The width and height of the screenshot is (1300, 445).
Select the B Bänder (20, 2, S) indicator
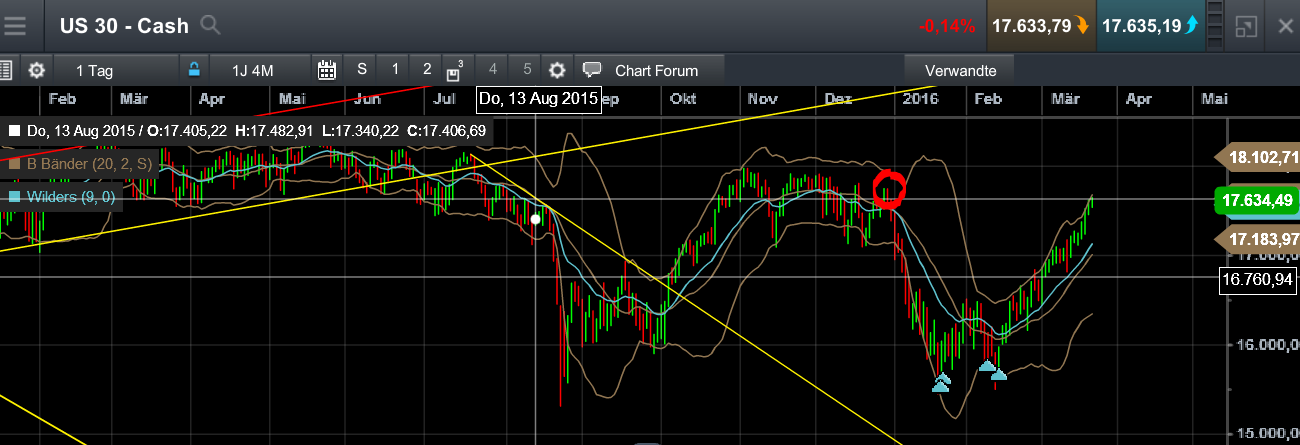pyautogui.click(x=90, y=163)
